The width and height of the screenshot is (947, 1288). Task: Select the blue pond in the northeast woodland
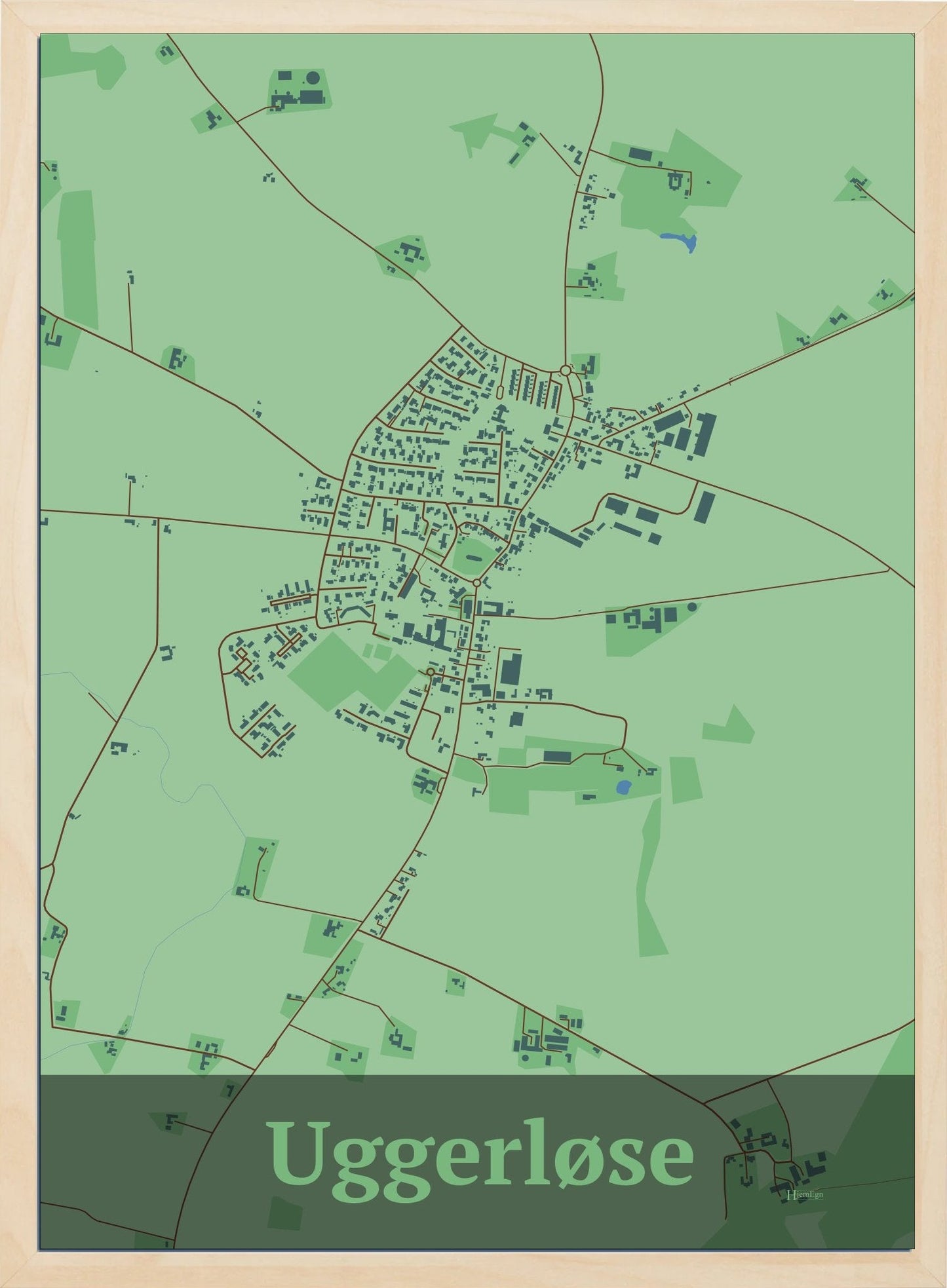click(682, 241)
